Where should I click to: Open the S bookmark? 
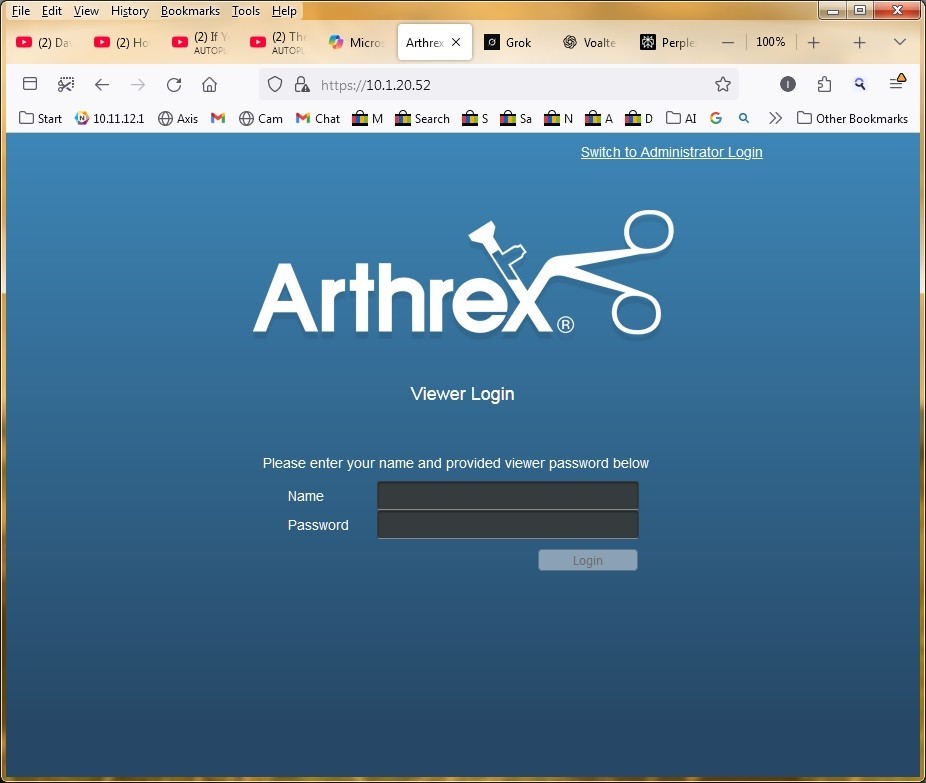[x=475, y=119]
